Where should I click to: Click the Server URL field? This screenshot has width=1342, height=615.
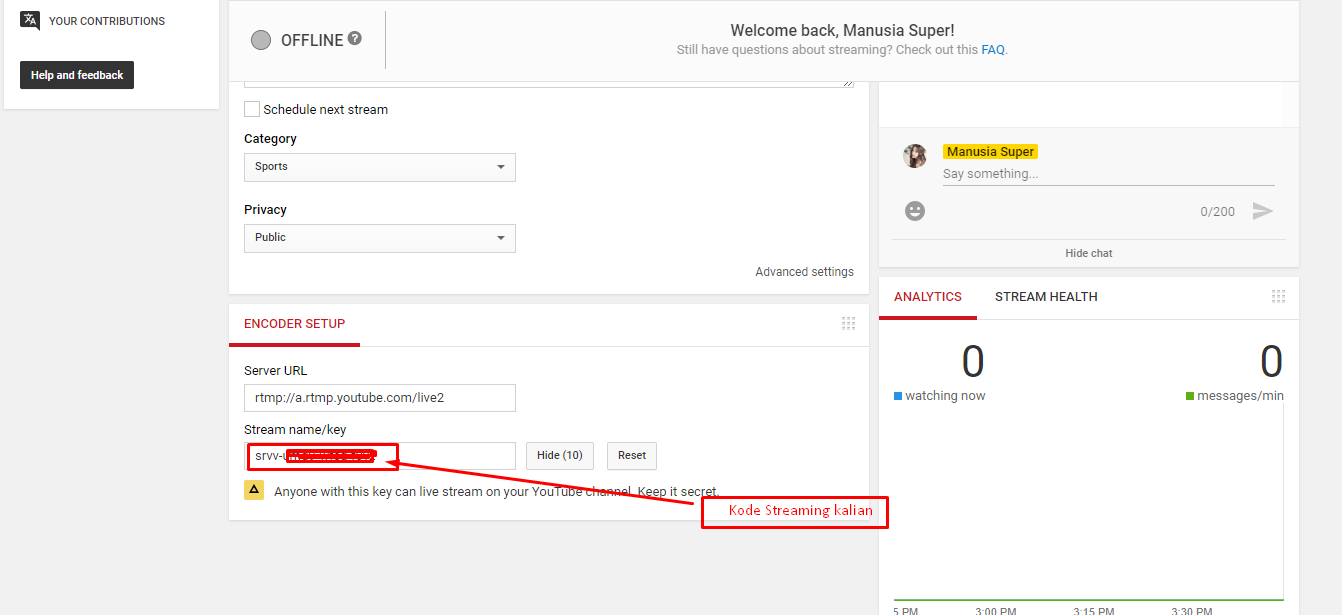point(380,398)
